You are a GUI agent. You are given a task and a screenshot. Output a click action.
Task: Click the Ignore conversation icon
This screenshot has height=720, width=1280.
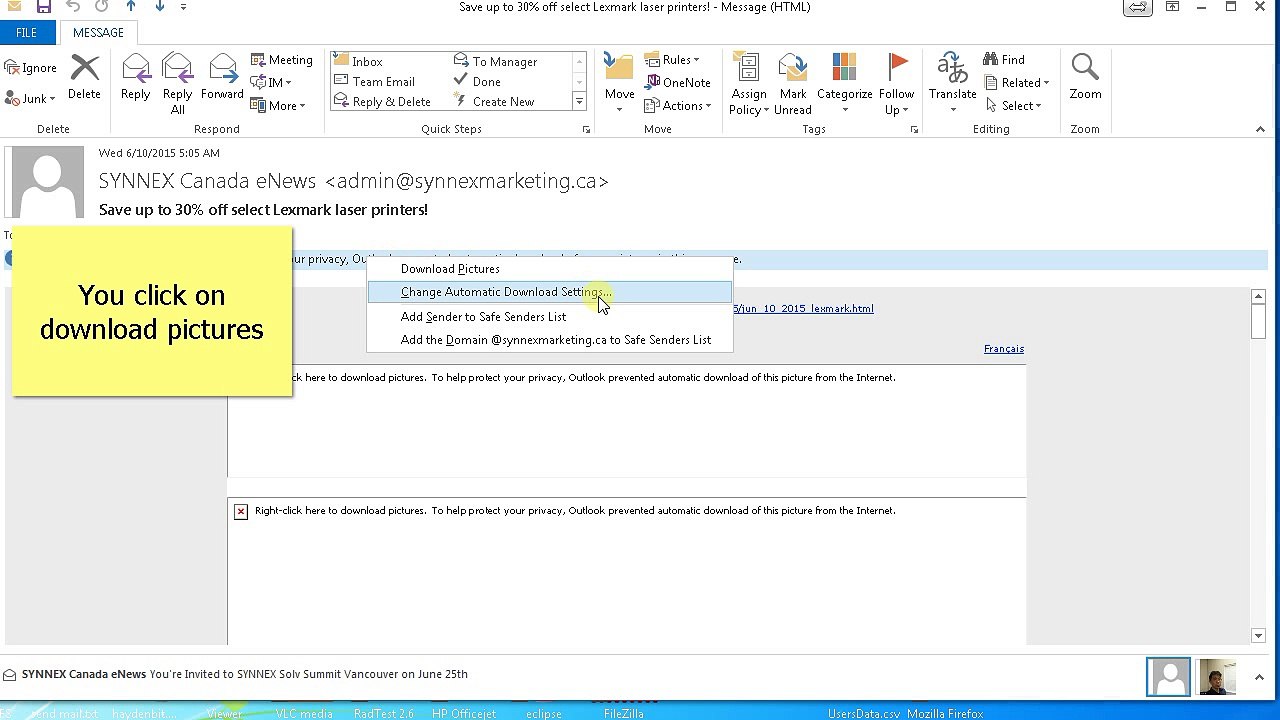(x=31, y=68)
